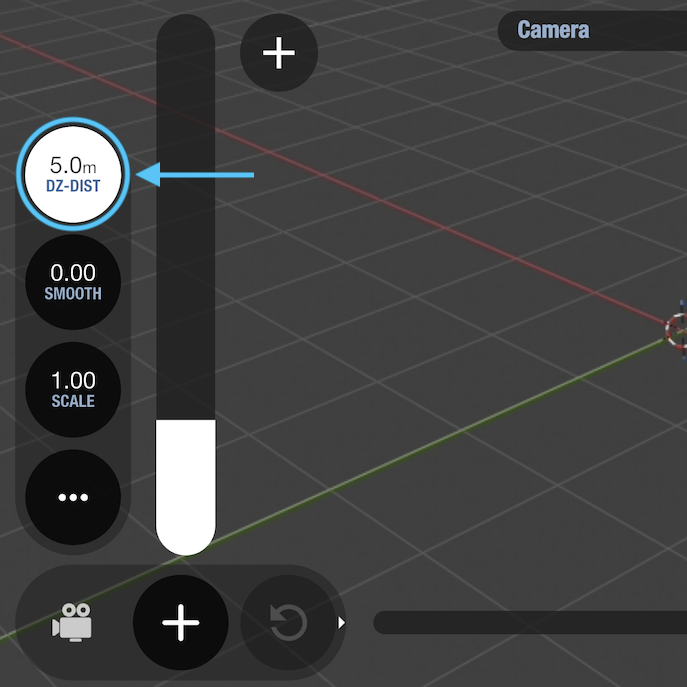
Task: Click the horizontal timeline bar at bottom
Action: point(530,623)
